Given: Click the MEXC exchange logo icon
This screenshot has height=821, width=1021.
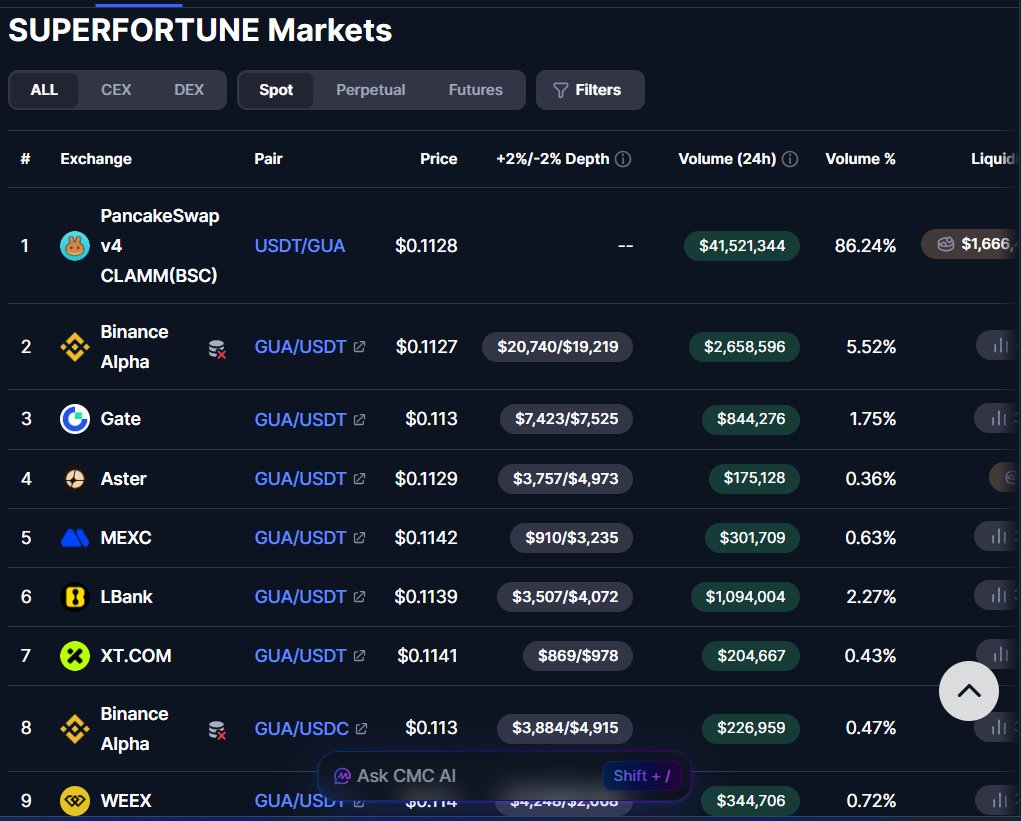Looking at the screenshot, I should pos(75,538).
